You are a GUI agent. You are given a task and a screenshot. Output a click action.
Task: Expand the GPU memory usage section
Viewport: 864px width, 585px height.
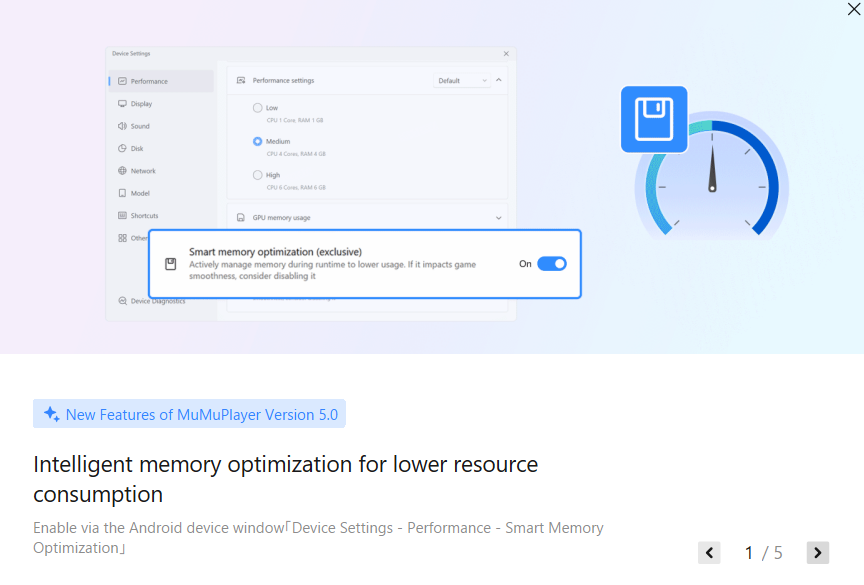point(499,218)
